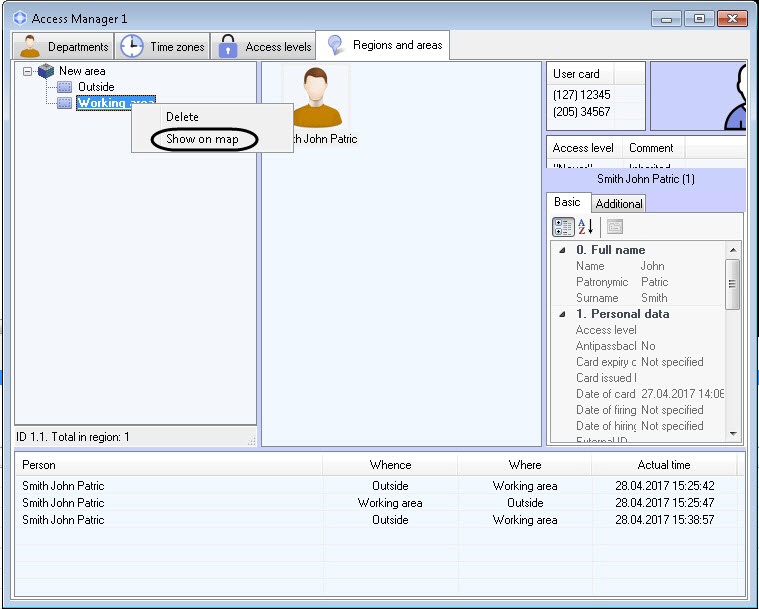Switch to the Additional tab

pos(619,204)
